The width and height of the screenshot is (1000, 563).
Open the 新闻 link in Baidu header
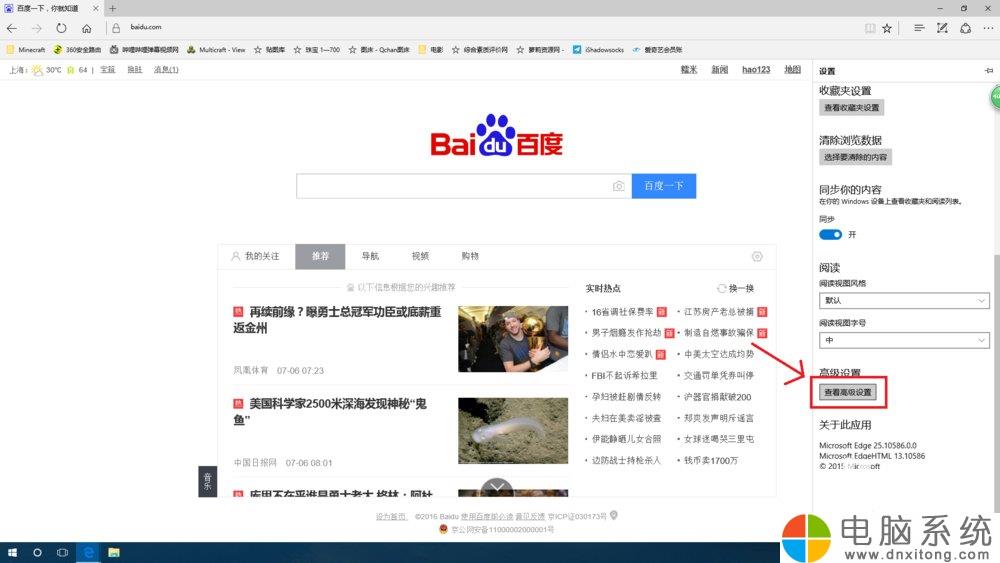719,69
